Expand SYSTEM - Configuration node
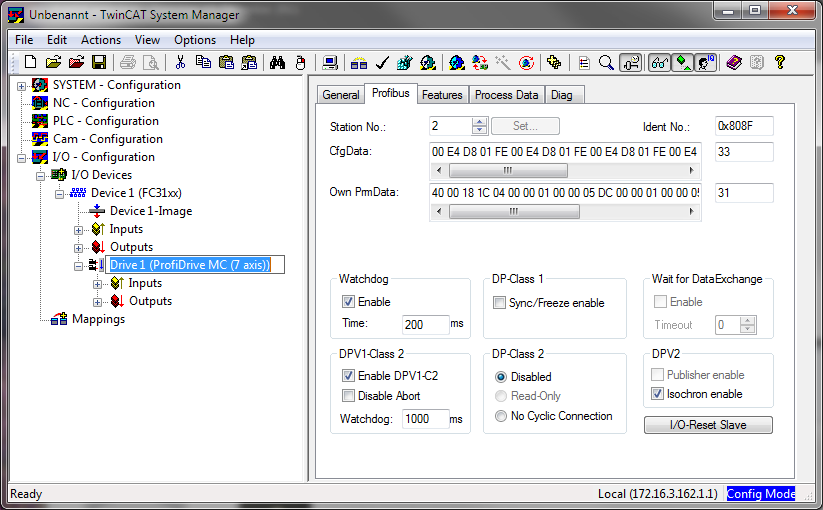Screen dimensions: 823x510 22,86
